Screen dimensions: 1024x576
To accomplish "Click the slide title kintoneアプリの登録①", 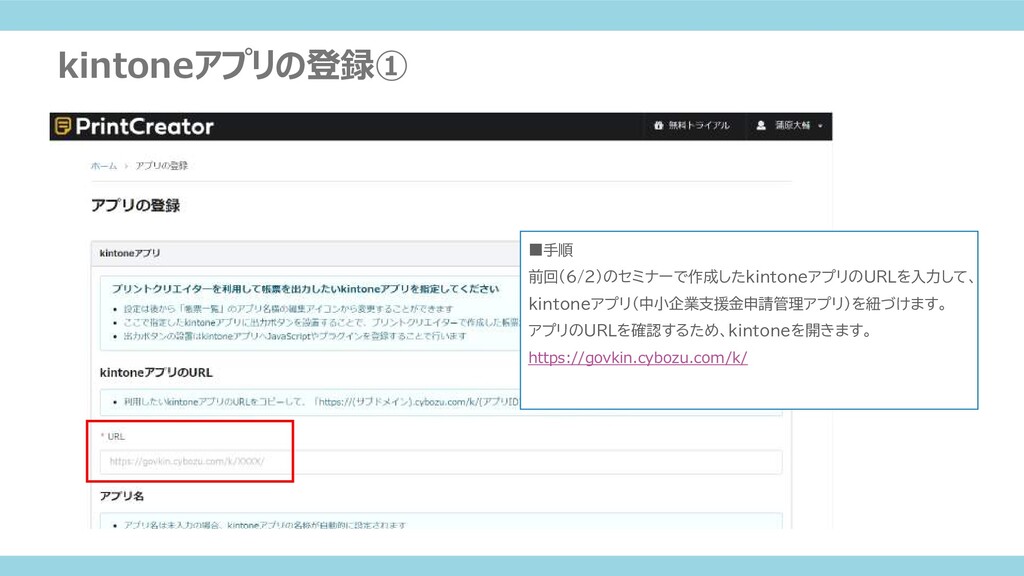I will [232, 65].
